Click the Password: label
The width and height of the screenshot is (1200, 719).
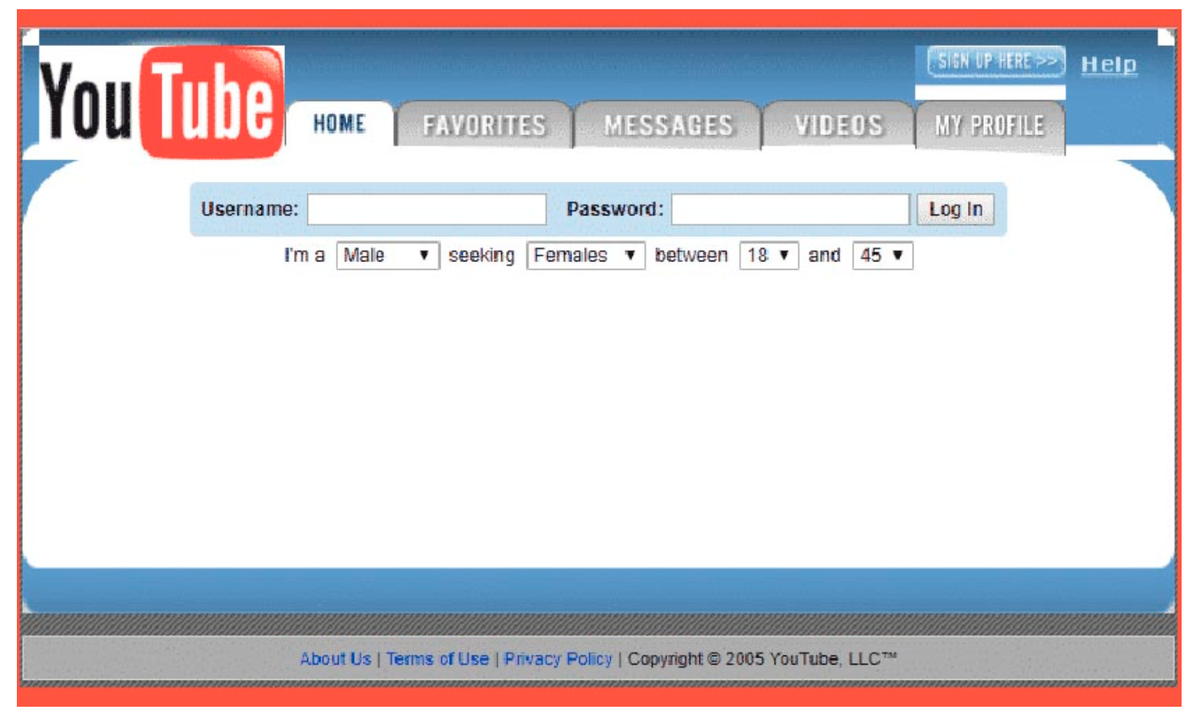coord(615,209)
